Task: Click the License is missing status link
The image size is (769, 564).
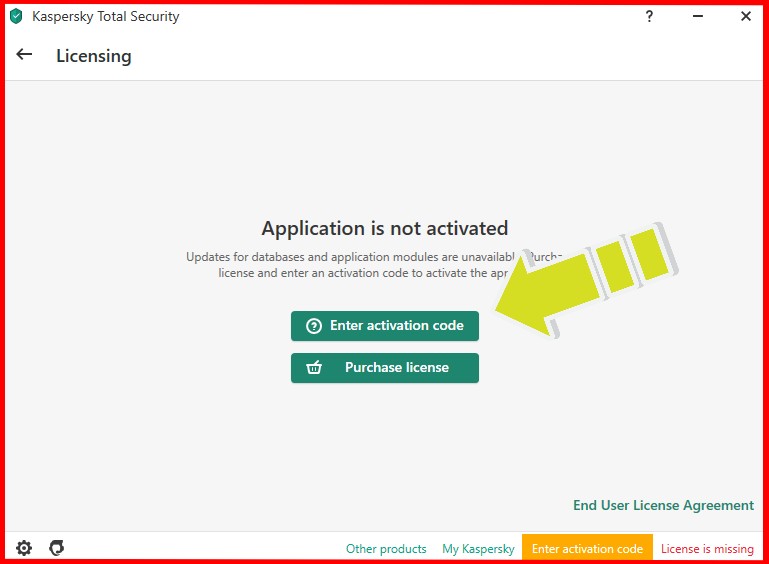Action: coord(707,548)
